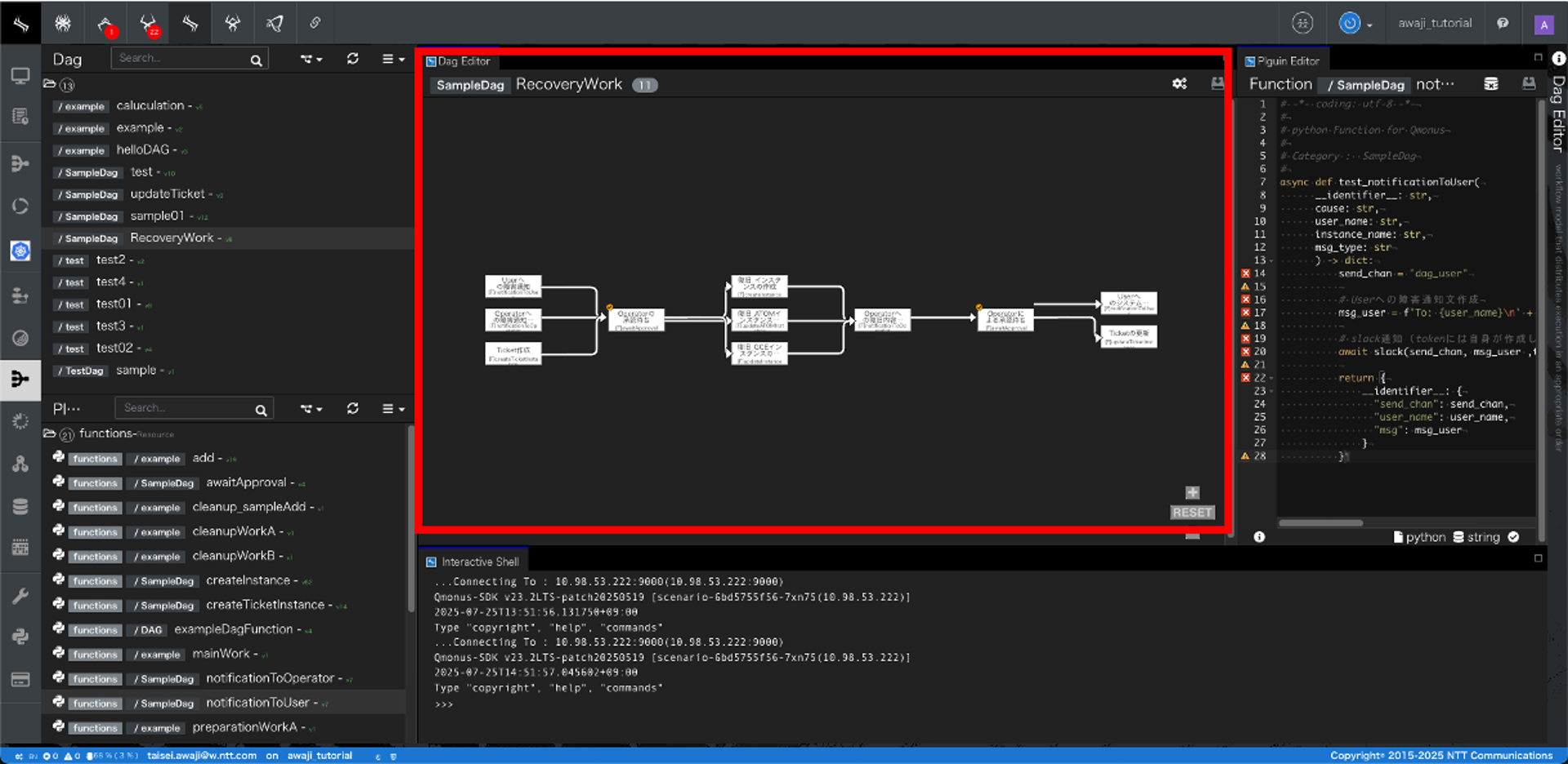Image resolution: width=1568 pixels, height=764 pixels.
Task: Click the horizontal scrollbar in Plugin Editor
Action: (x=1320, y=523)
